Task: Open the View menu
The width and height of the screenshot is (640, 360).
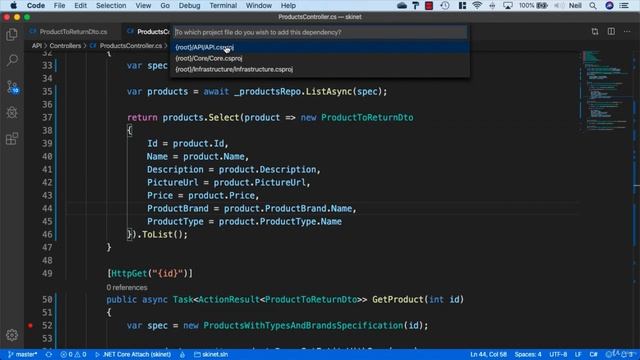Action: [x=143, y=5]
